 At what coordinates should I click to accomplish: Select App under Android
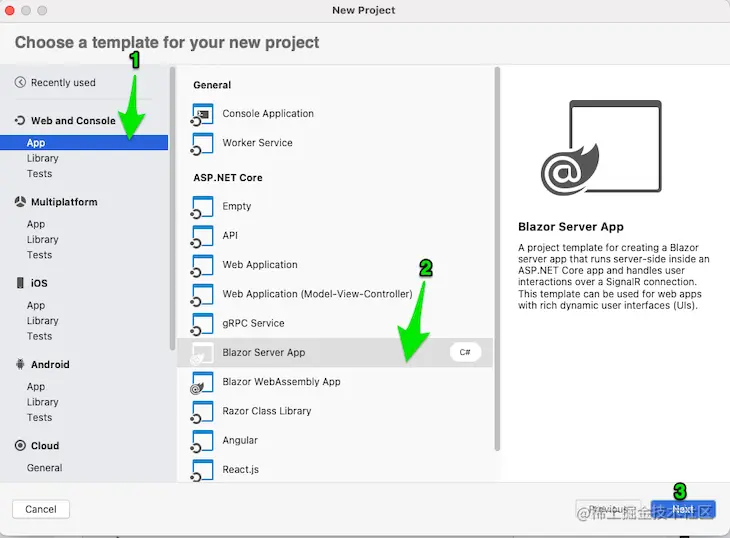click(36, 386)
